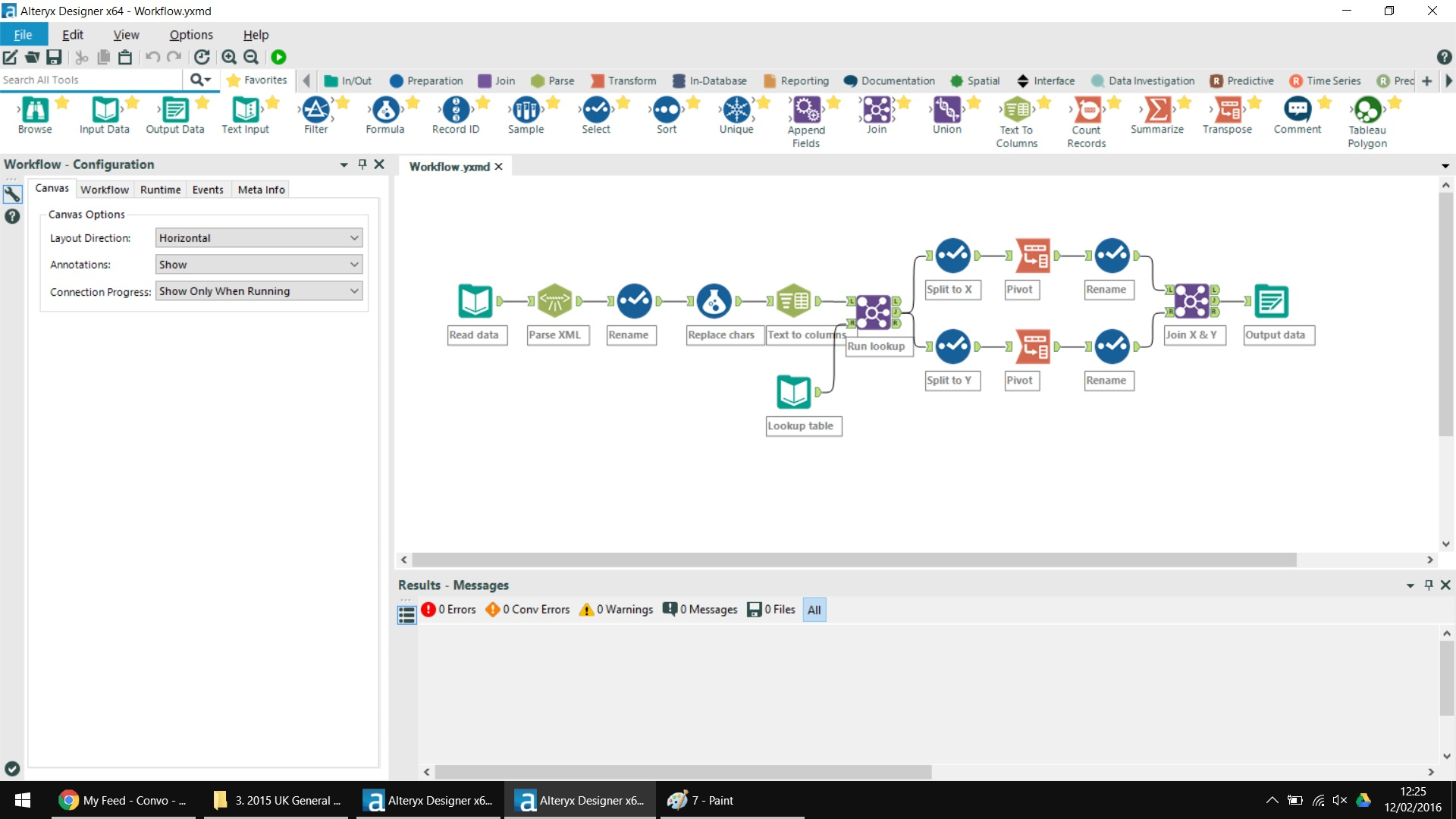Open the Windows Start menu
The height and width of the screenshot is (819, 1456).
tap(23, 800)
